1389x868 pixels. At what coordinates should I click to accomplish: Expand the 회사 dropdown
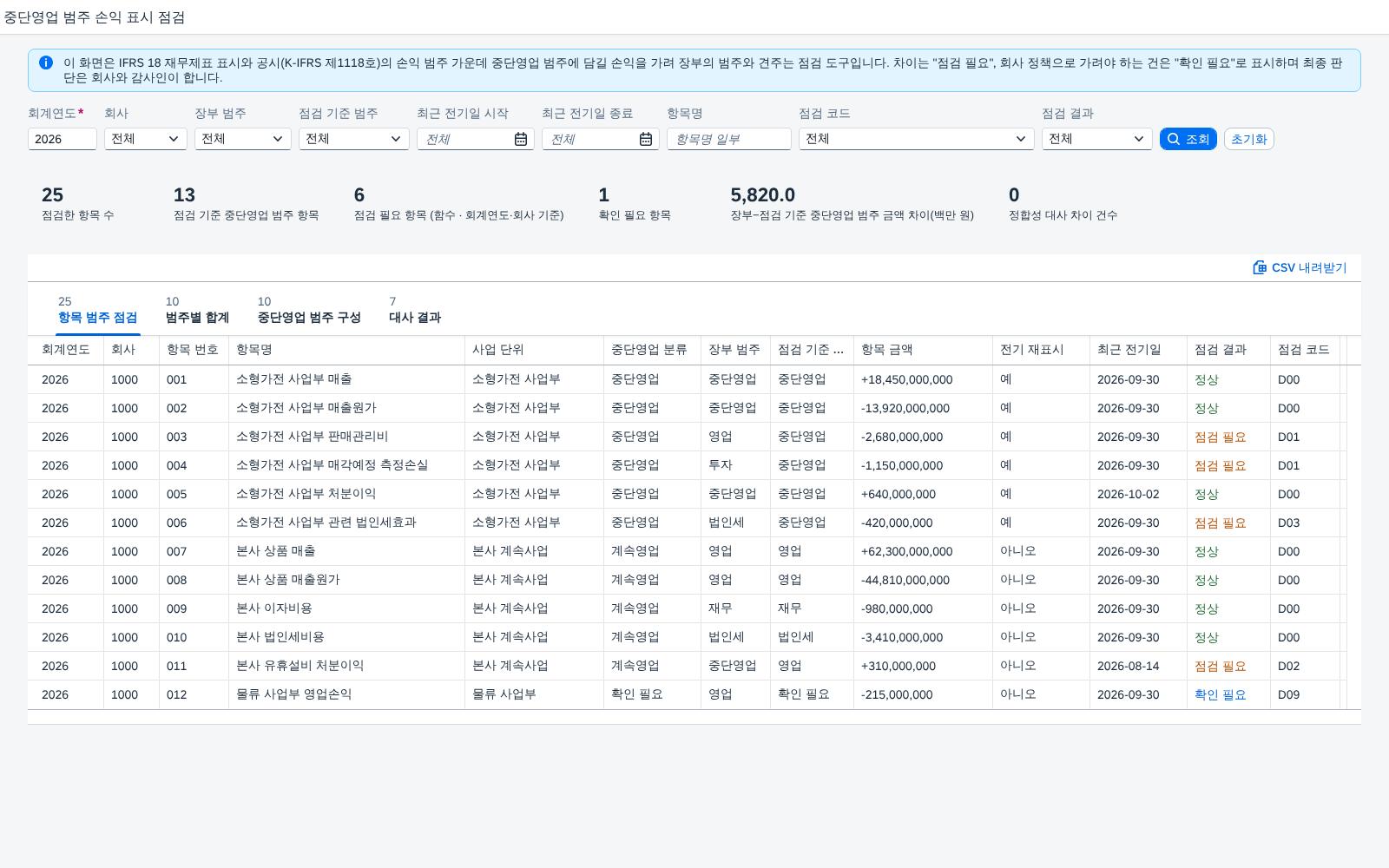pyautogui.click(x=174, y=139)
